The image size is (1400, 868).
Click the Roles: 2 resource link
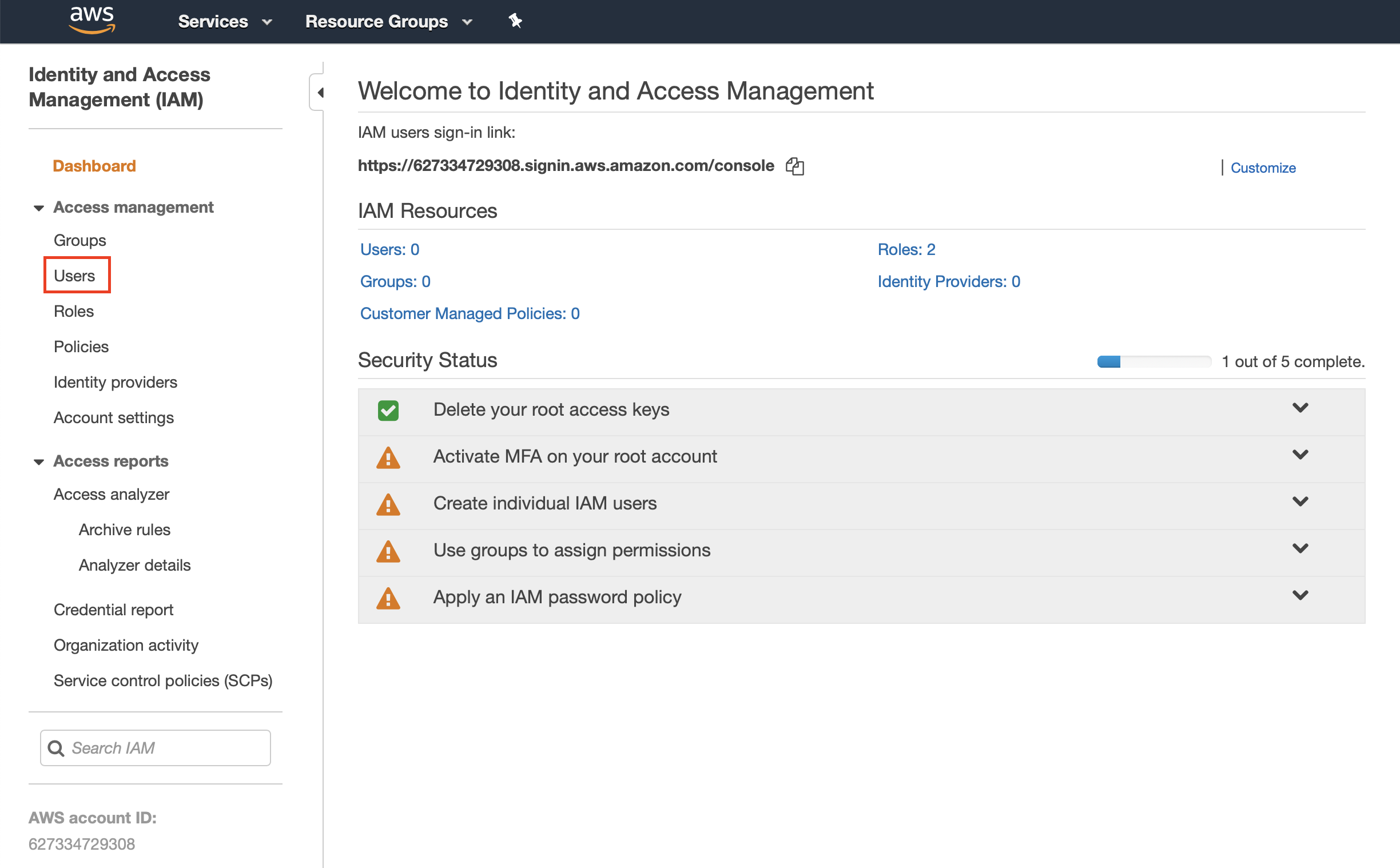click(x=906, y=250)
